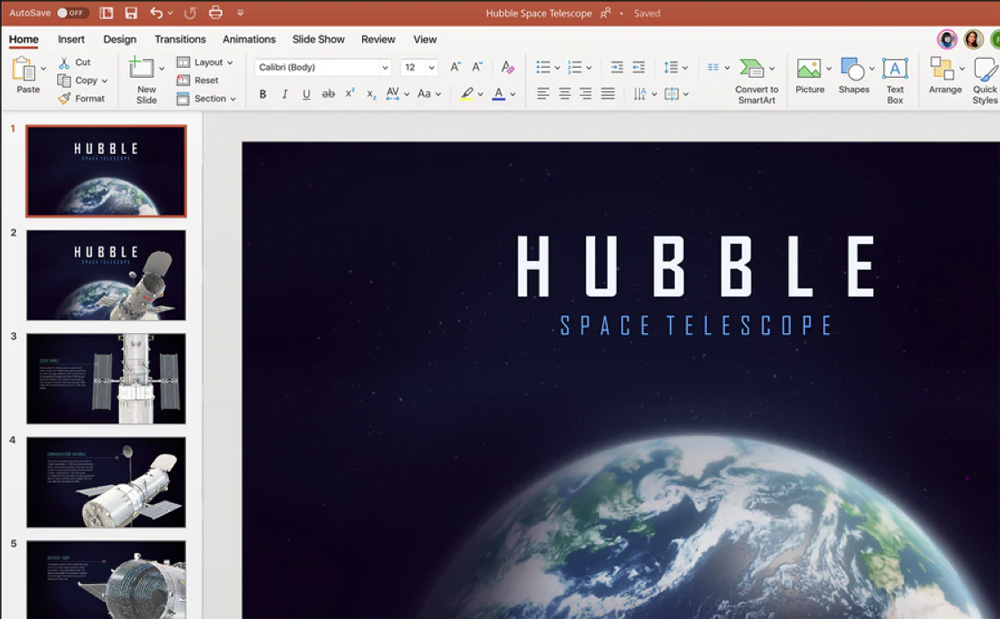The height and width of the screenshot is (619, 1000).
Task: Toggle Strikethrough formatting
Action: coord(328,94)
